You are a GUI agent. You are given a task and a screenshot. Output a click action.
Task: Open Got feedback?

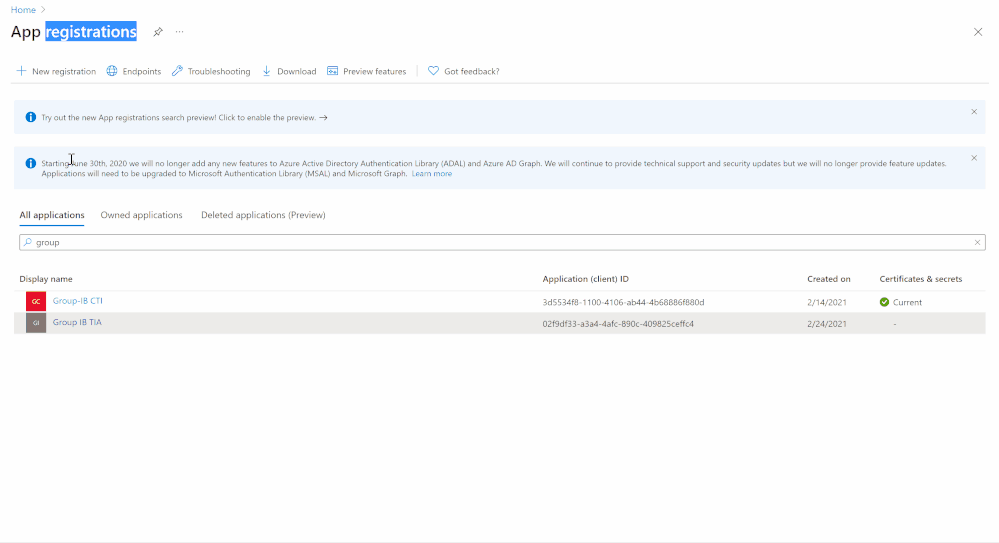471,71
